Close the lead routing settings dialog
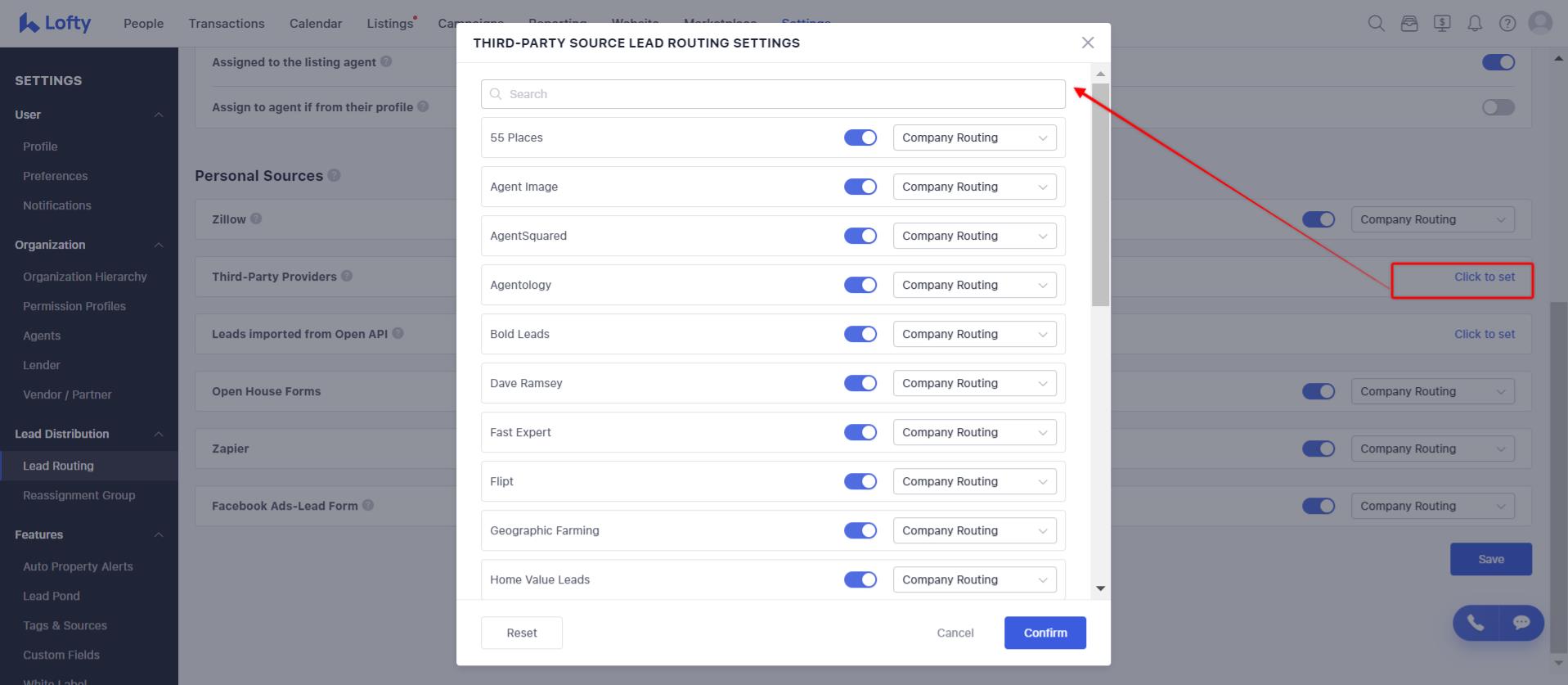 pos(1088,43)
